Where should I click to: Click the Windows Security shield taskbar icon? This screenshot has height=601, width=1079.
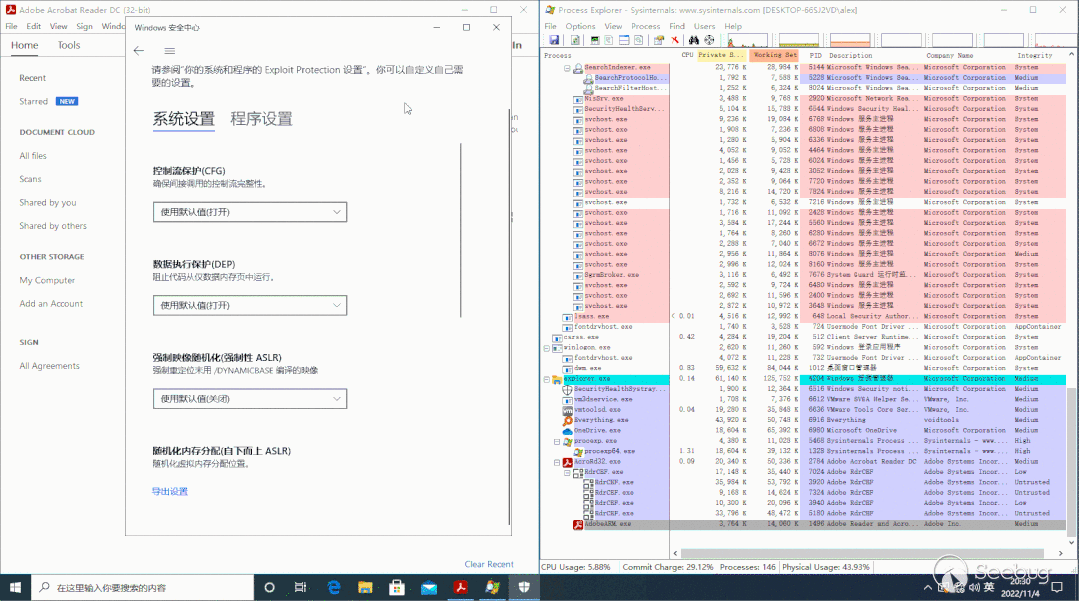click(526, 587)
